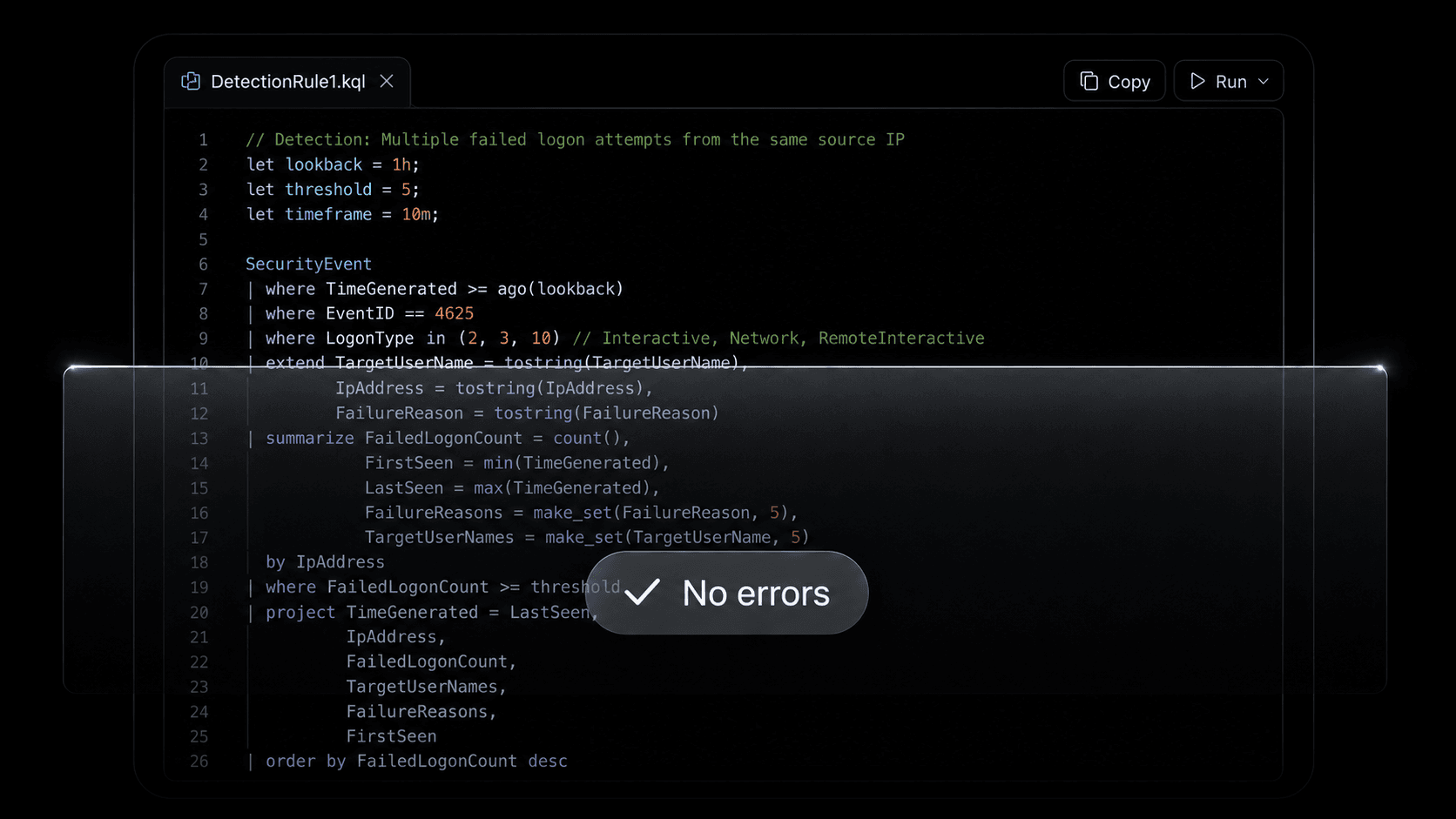
Task: Click the 'lookback' variable on line 2
Action: click(x=323, y=164)
